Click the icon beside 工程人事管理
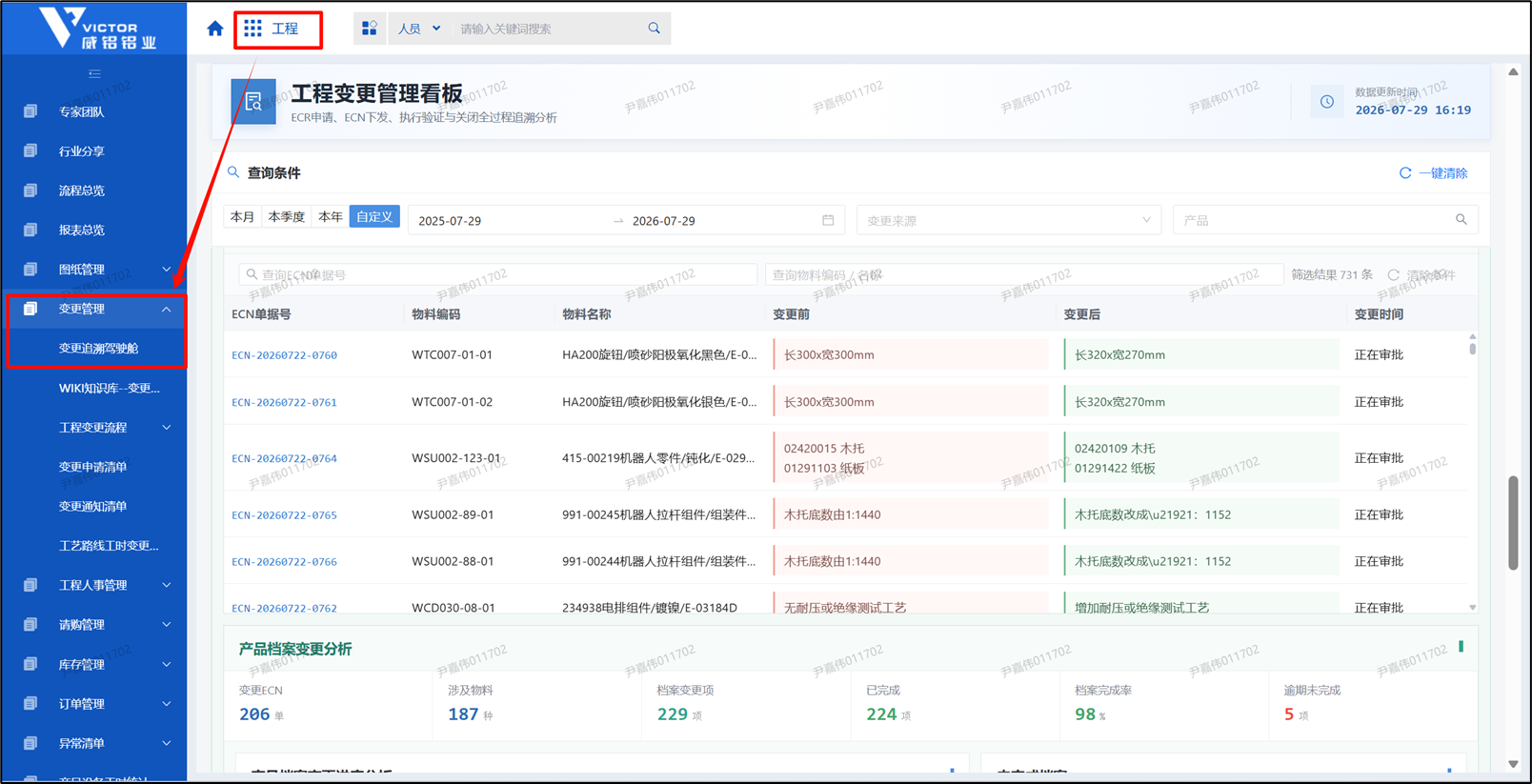 click(30, 585)
